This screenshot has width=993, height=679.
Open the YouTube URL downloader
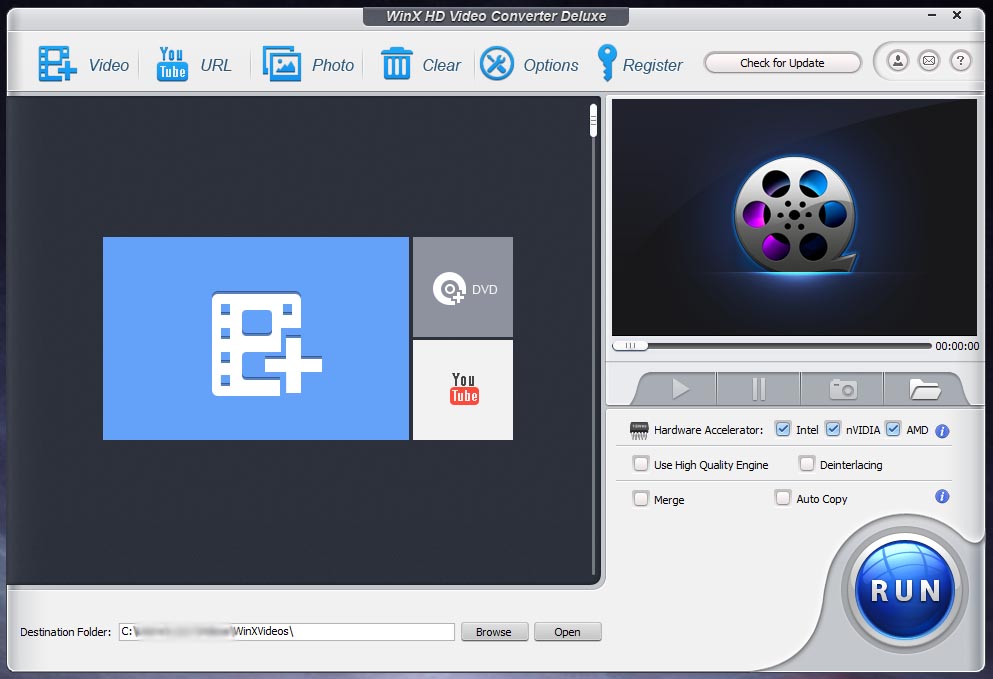coord(172,64)
